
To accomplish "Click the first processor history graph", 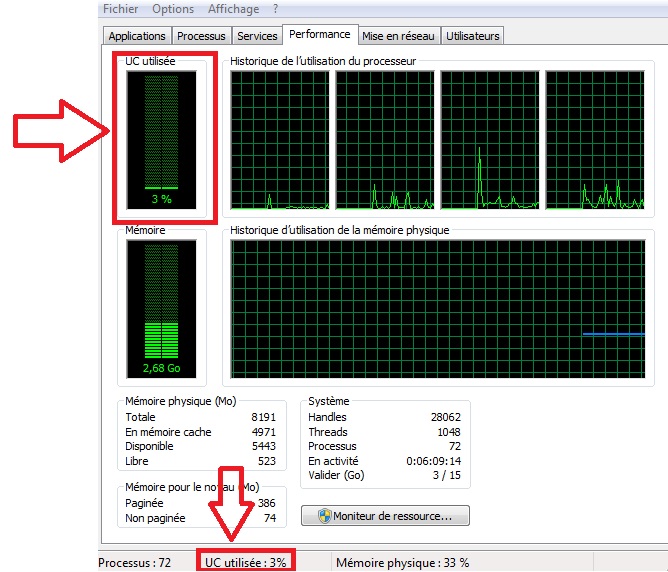I will (280, 140).
